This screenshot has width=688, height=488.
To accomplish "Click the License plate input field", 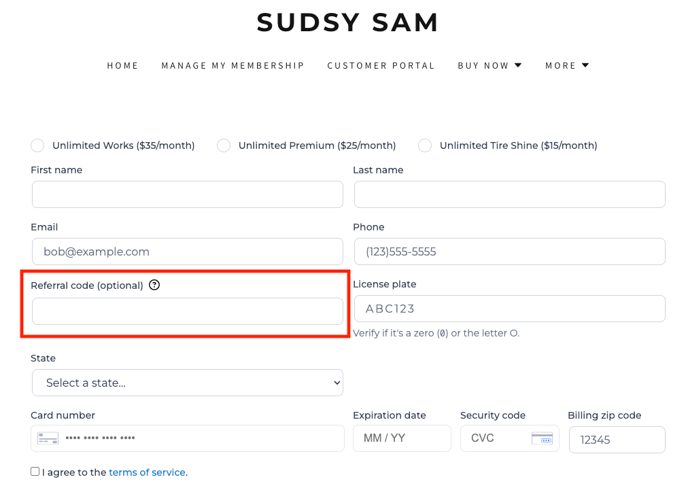I will click(x=510, y=309).
